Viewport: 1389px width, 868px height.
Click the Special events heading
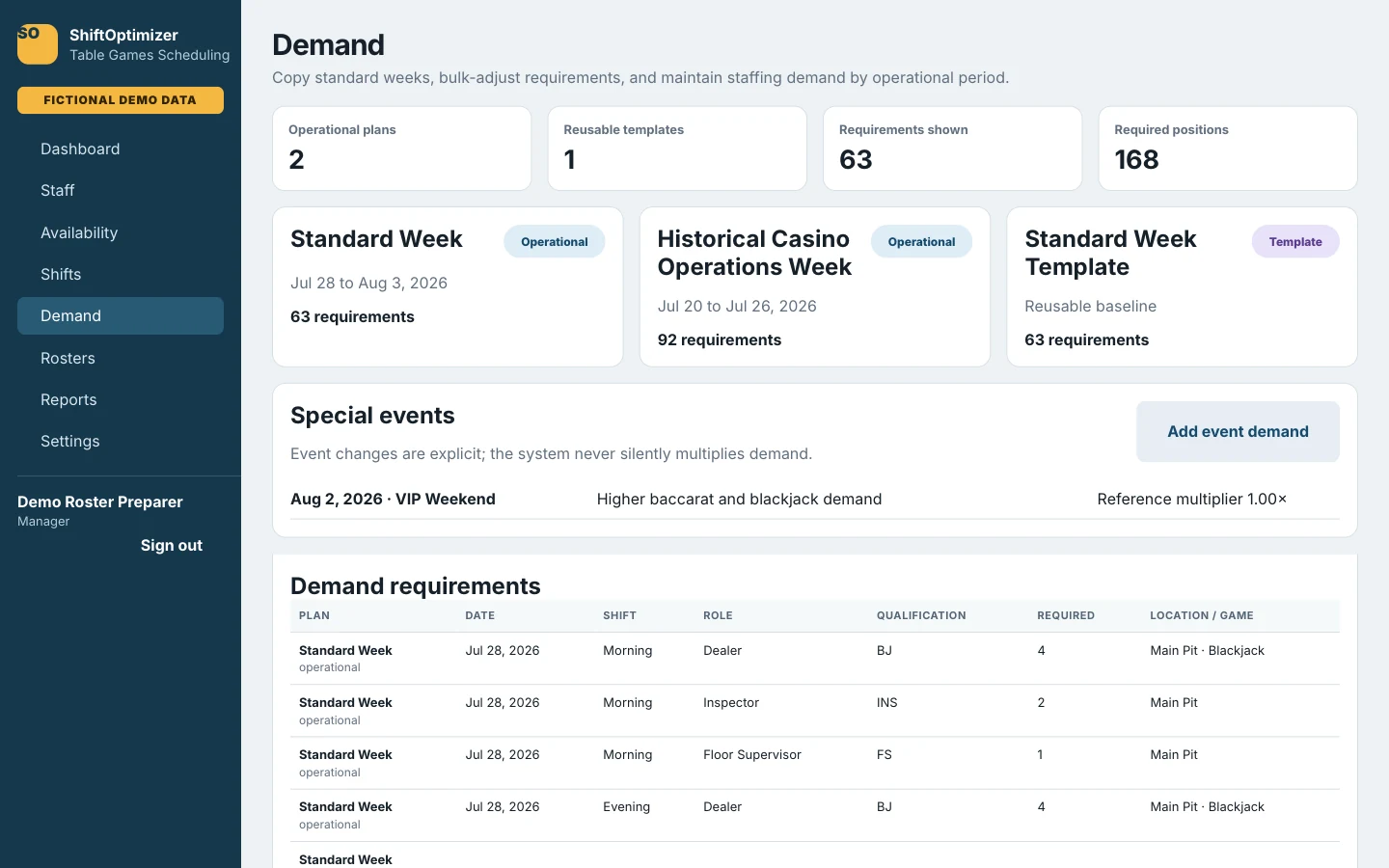coord(372,416)
